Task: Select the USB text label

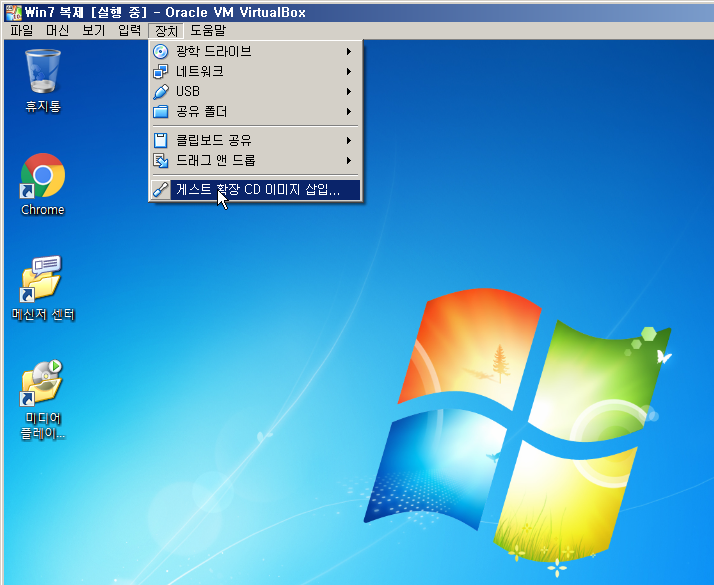Action: tap(188, 92)
